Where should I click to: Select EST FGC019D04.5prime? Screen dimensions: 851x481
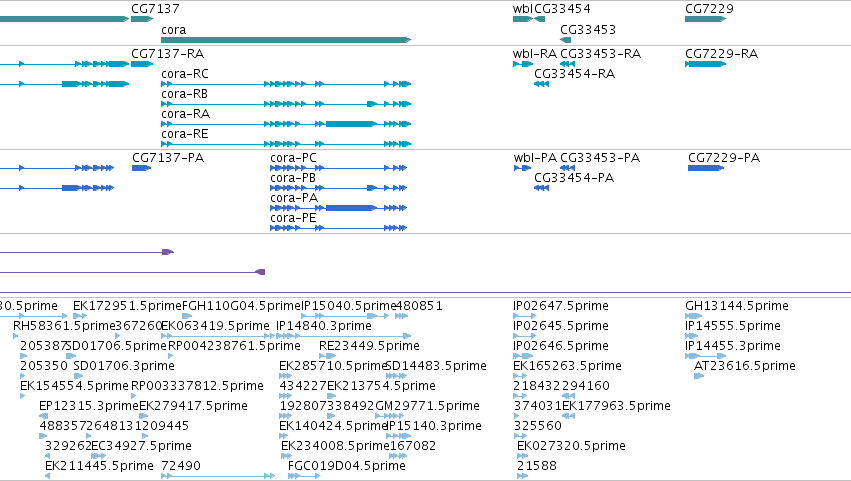click(347, 466)
